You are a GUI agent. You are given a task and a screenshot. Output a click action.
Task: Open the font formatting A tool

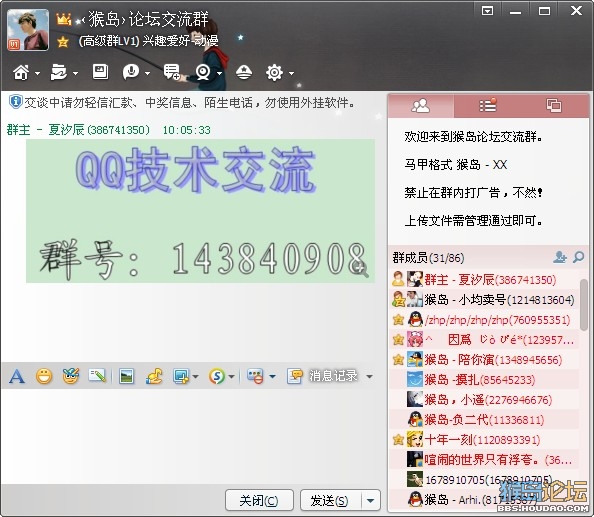pyautogui.click(x=17, y=376)
